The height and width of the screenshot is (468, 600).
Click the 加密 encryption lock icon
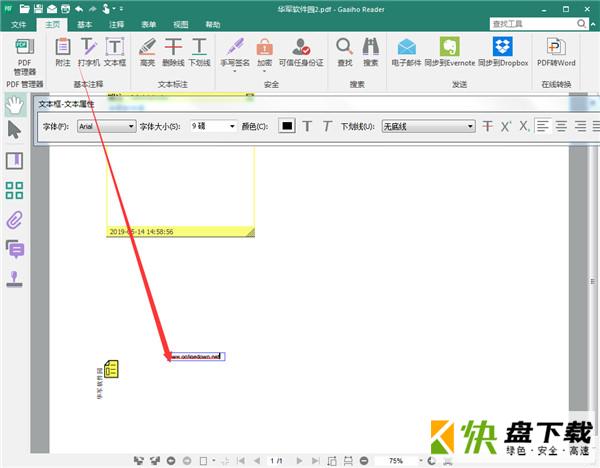click(264, 47)
